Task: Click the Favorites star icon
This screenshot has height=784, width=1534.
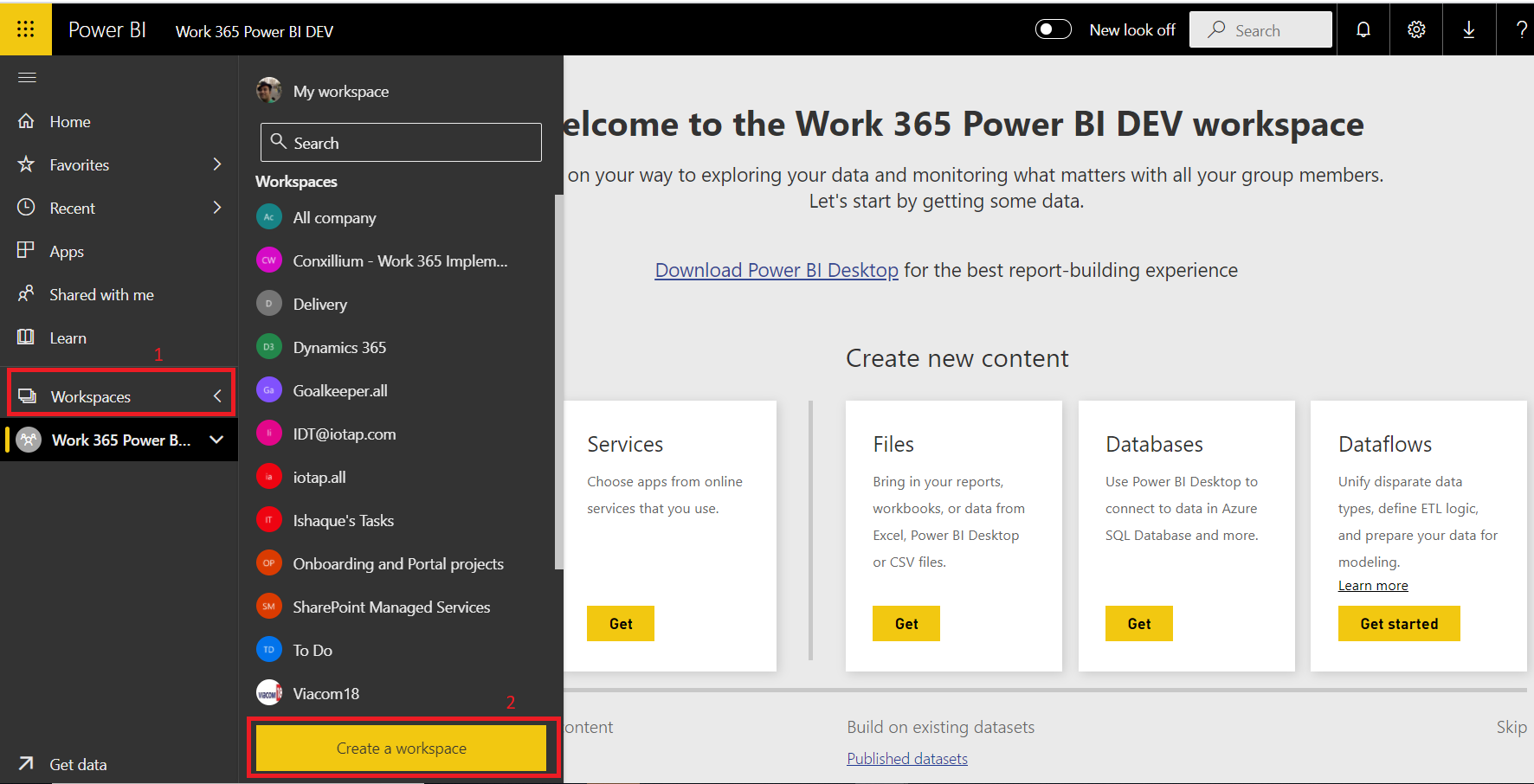Action: click(x=27, y=164)
